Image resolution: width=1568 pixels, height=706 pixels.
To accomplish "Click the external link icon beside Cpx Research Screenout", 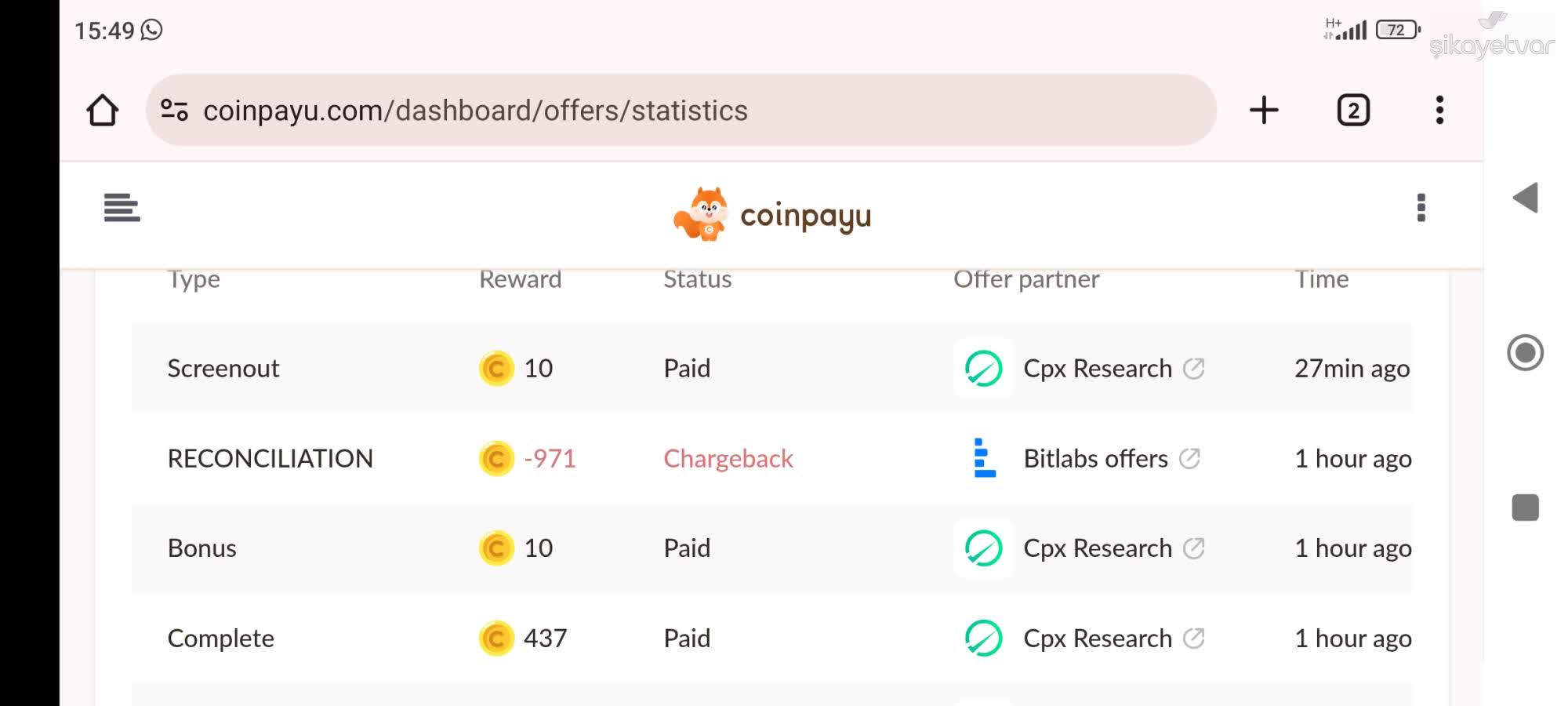I will click(1193, 368).
